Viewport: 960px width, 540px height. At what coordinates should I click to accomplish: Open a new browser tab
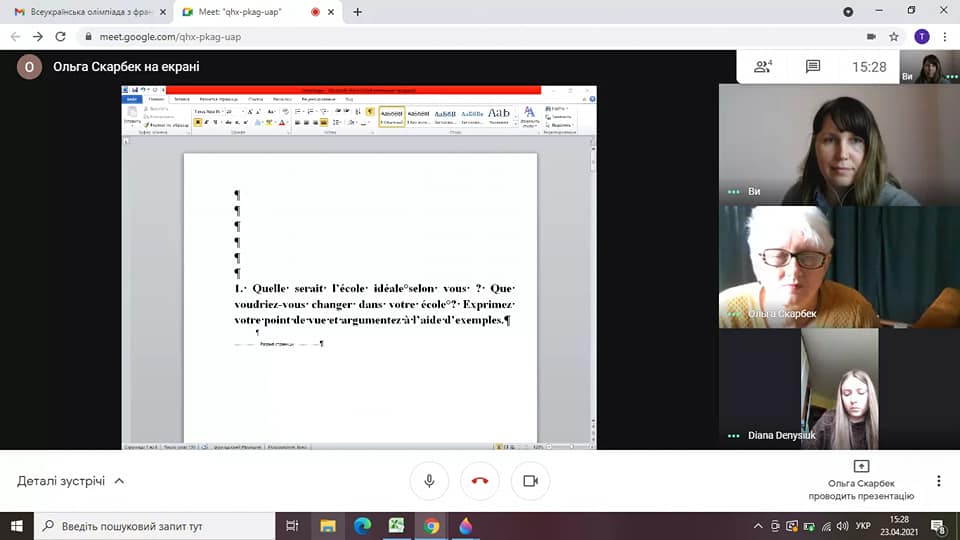[358, 12]
